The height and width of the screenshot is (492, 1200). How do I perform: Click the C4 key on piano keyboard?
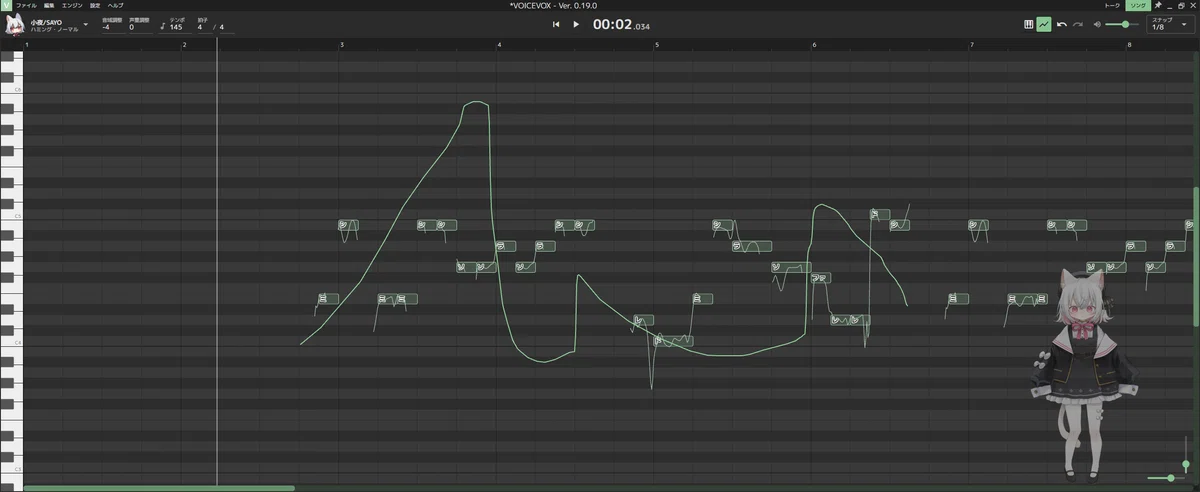point(11,342)
